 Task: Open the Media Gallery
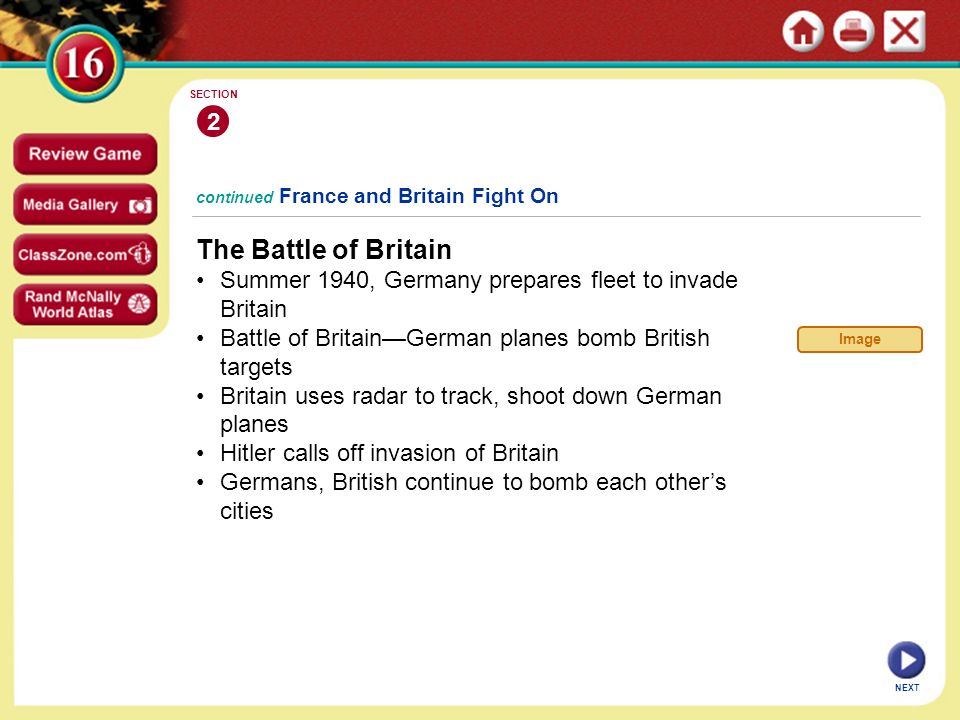point(85,204)
